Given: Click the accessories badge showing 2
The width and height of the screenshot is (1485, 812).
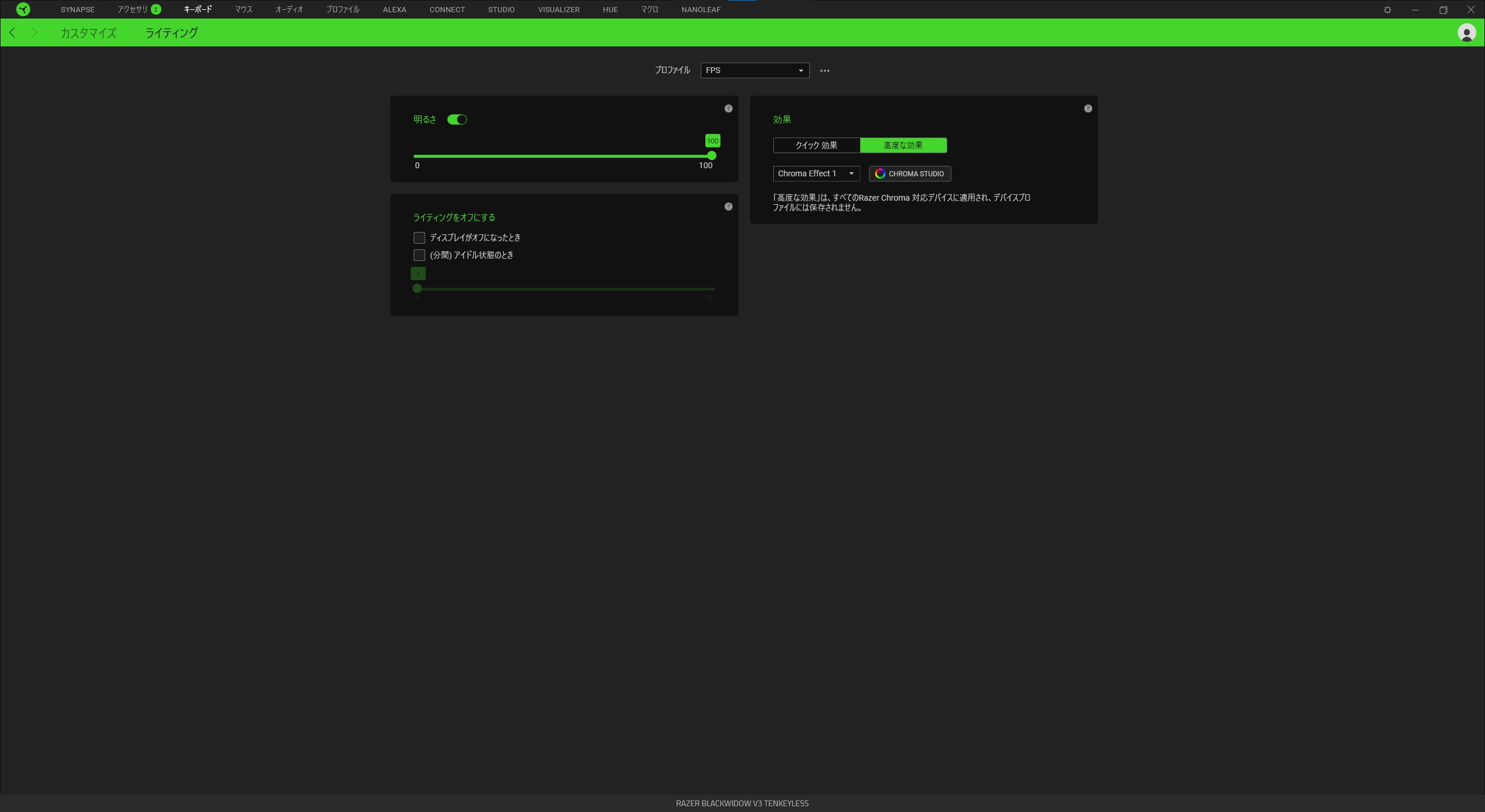Looking at the screenshot, I should pyautogui.click(x=155, y=9).
